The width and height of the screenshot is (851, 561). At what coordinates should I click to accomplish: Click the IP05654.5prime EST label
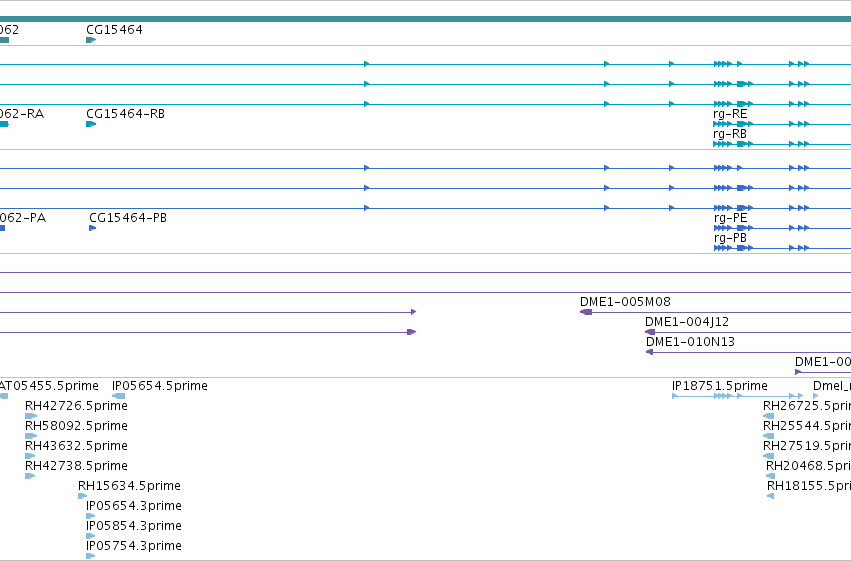click(x=160, y=386)
